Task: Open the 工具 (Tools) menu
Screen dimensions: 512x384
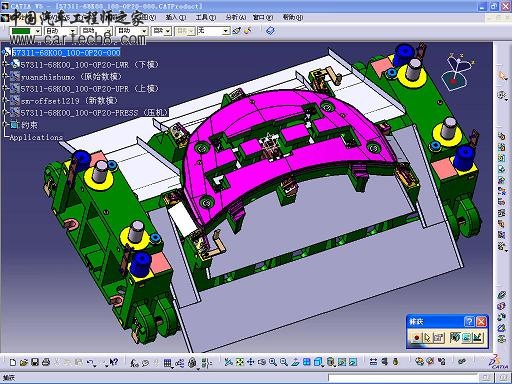Action: 206,17
